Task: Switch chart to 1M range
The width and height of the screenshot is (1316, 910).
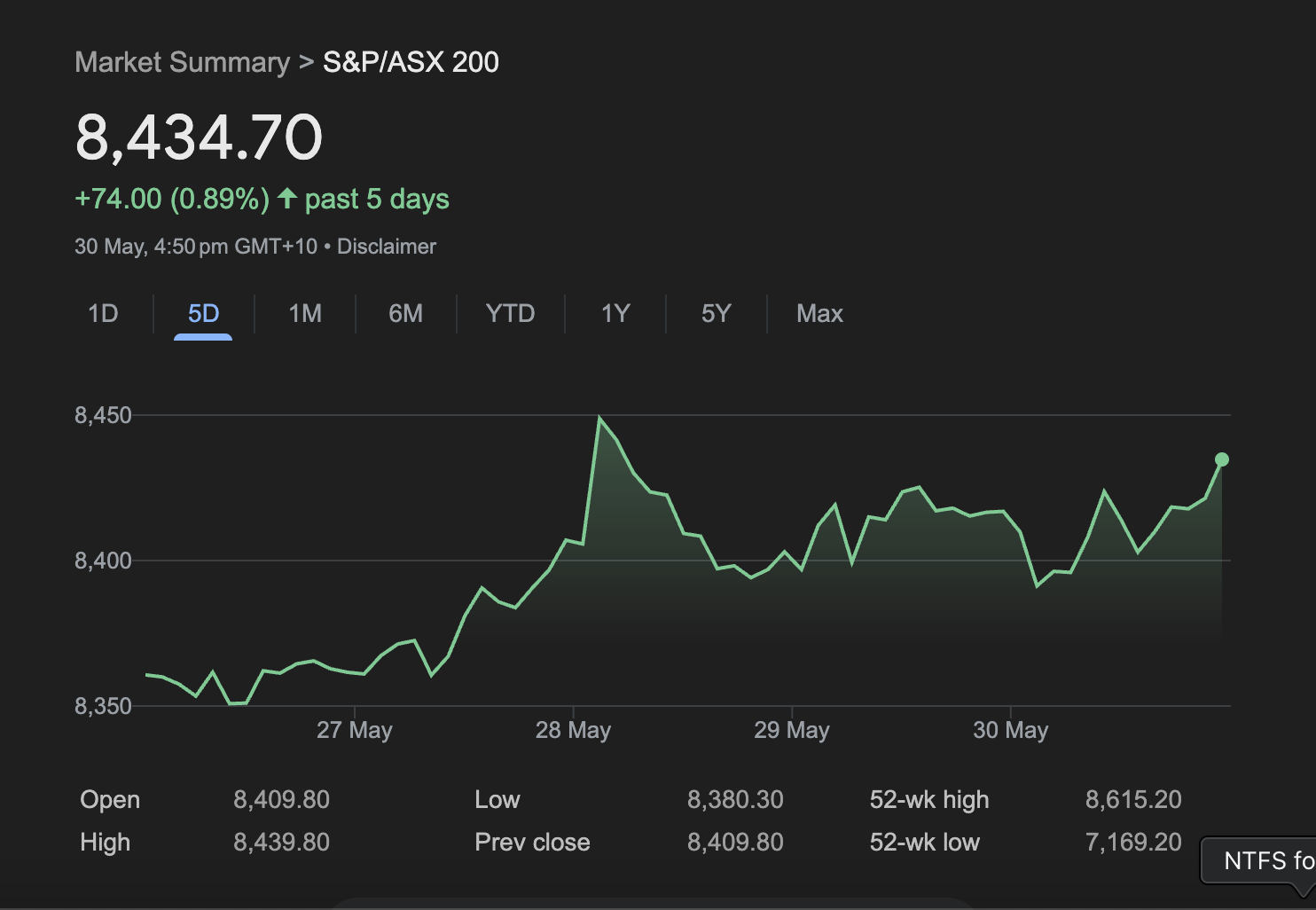Action: click(x=305, y=314)
